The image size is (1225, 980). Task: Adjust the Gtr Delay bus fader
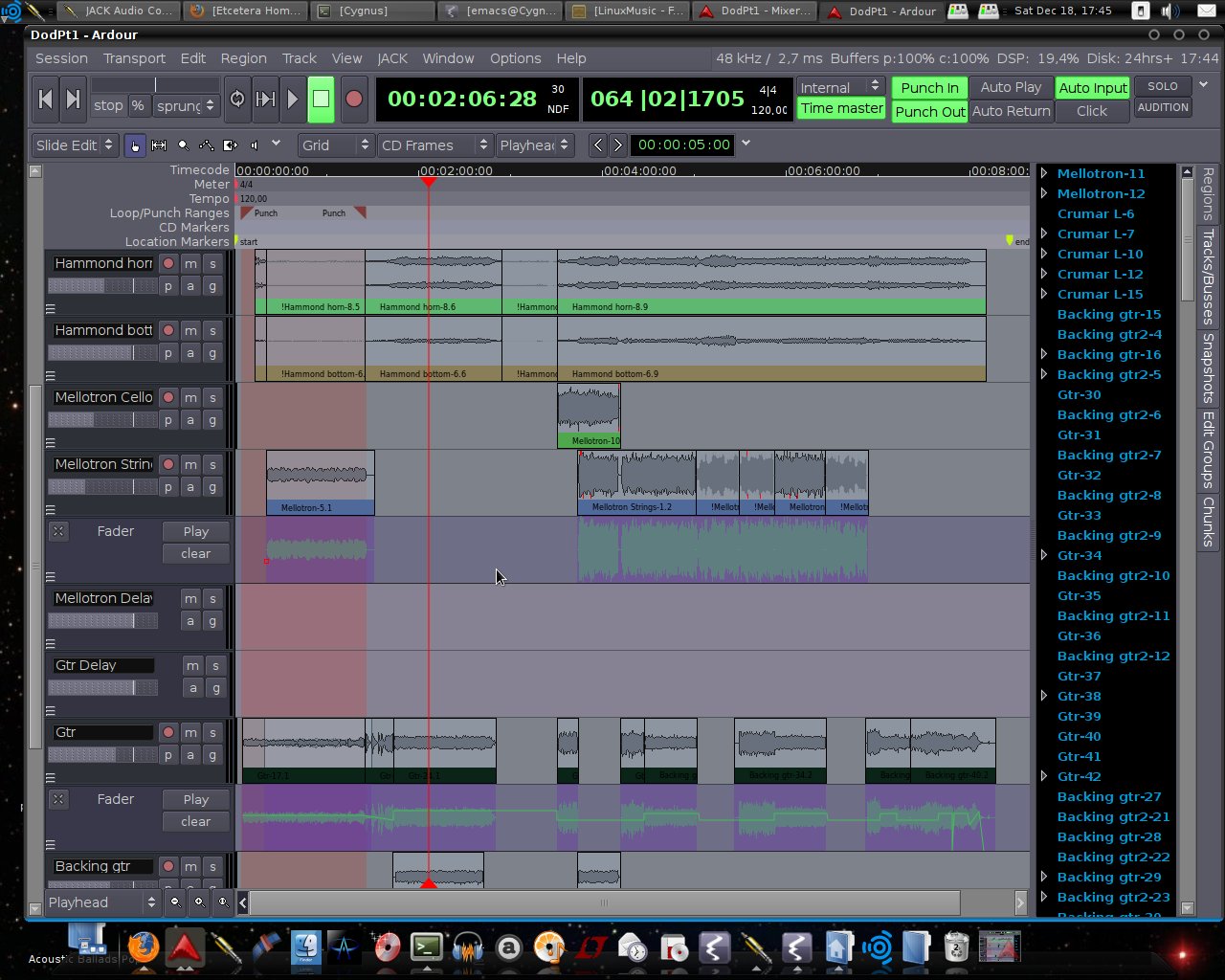(102, 687)
